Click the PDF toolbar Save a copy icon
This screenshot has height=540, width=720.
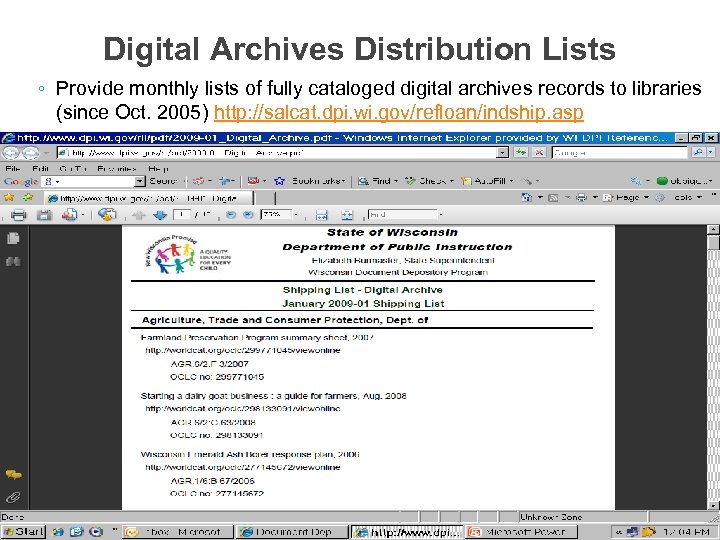44,214
